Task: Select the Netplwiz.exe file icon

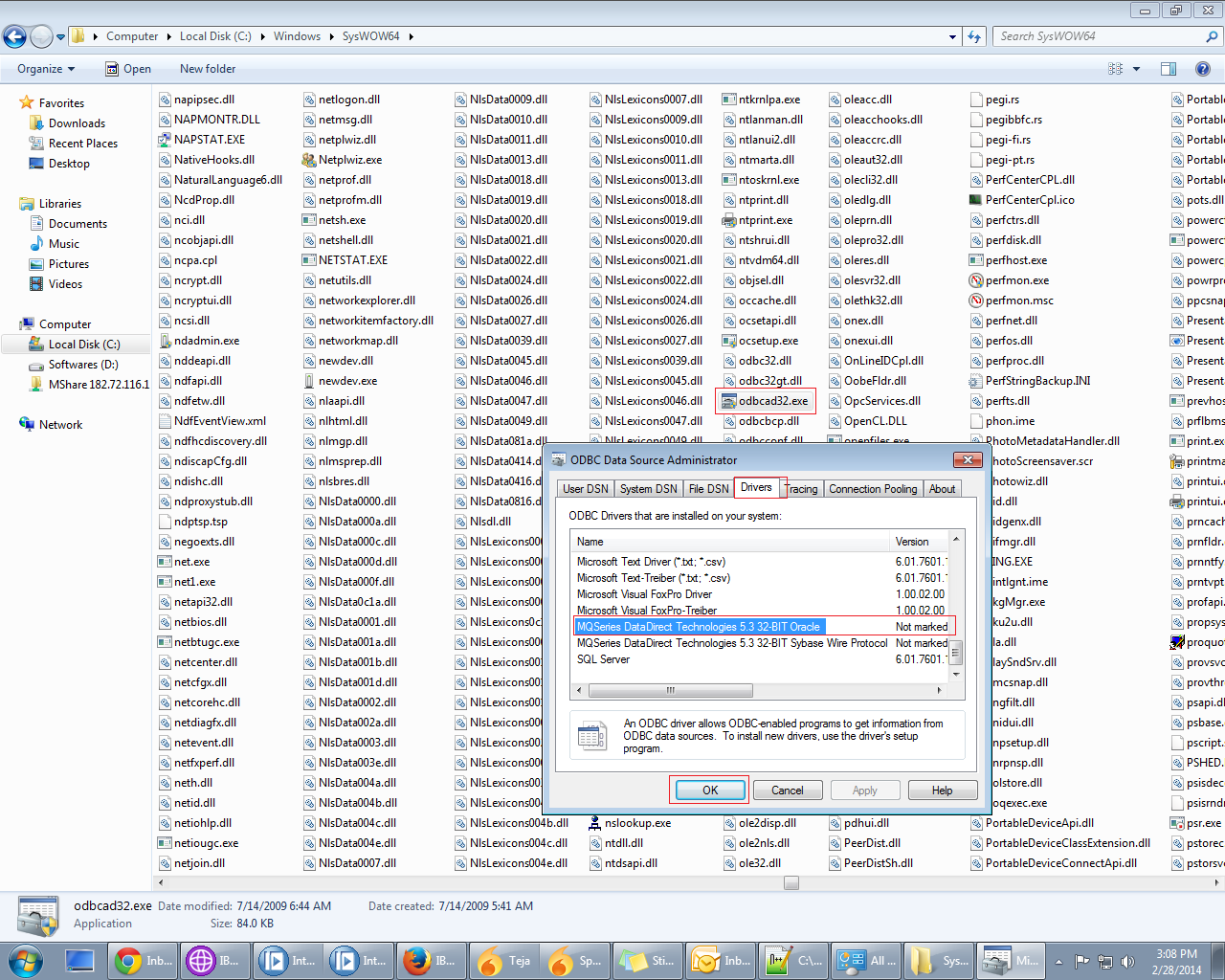Action: [x=309, y=160]
